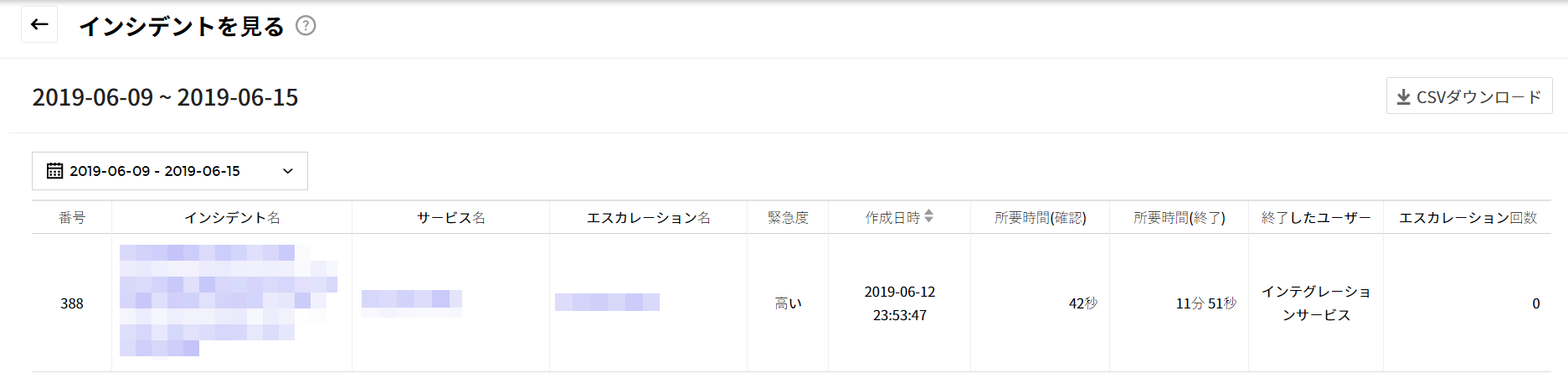
Task: Select the 所要時間(終了) column header
Action: coord(1179,218)
